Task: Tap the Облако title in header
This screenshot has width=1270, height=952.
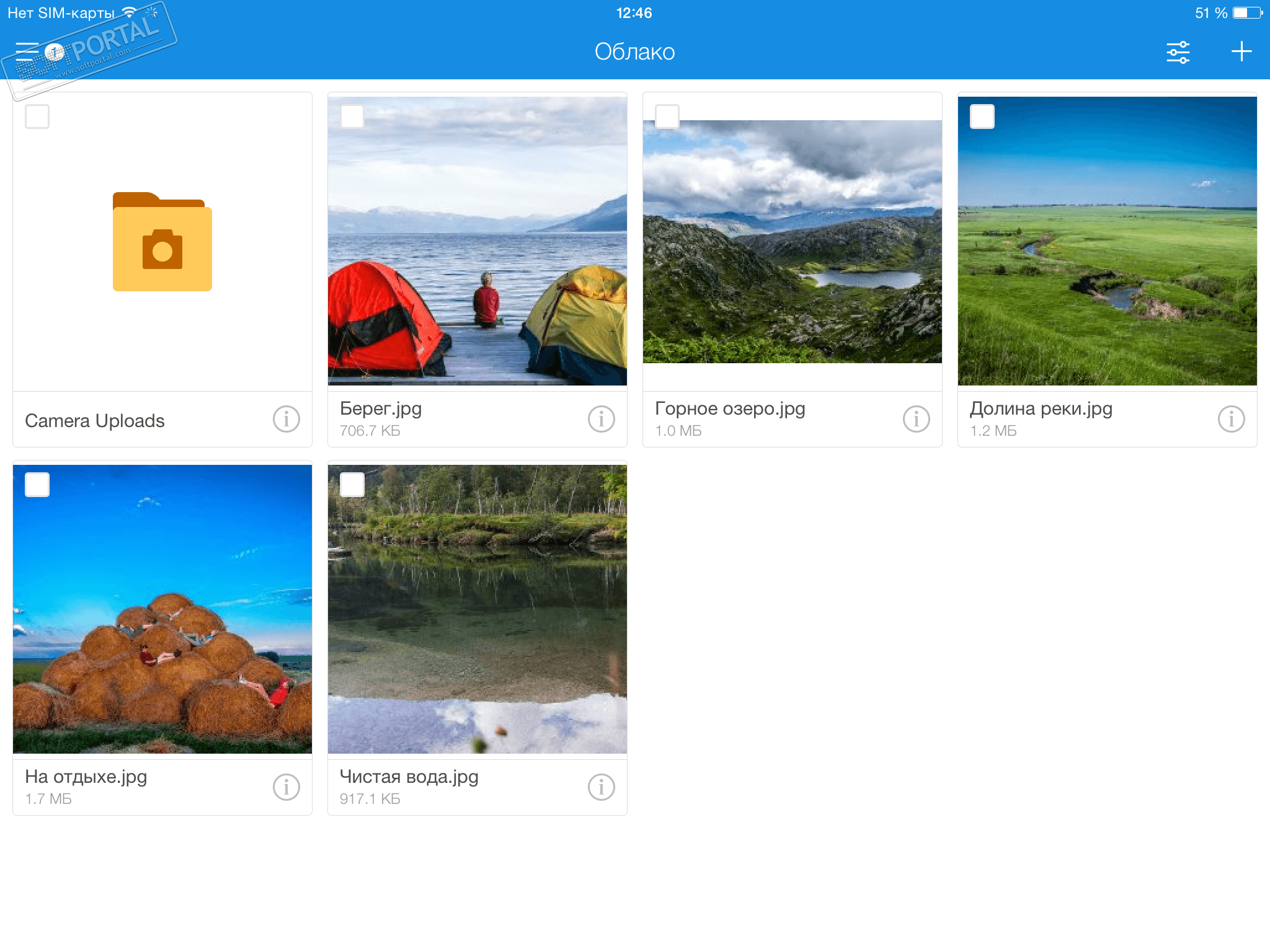Action: tap(634, 51)
